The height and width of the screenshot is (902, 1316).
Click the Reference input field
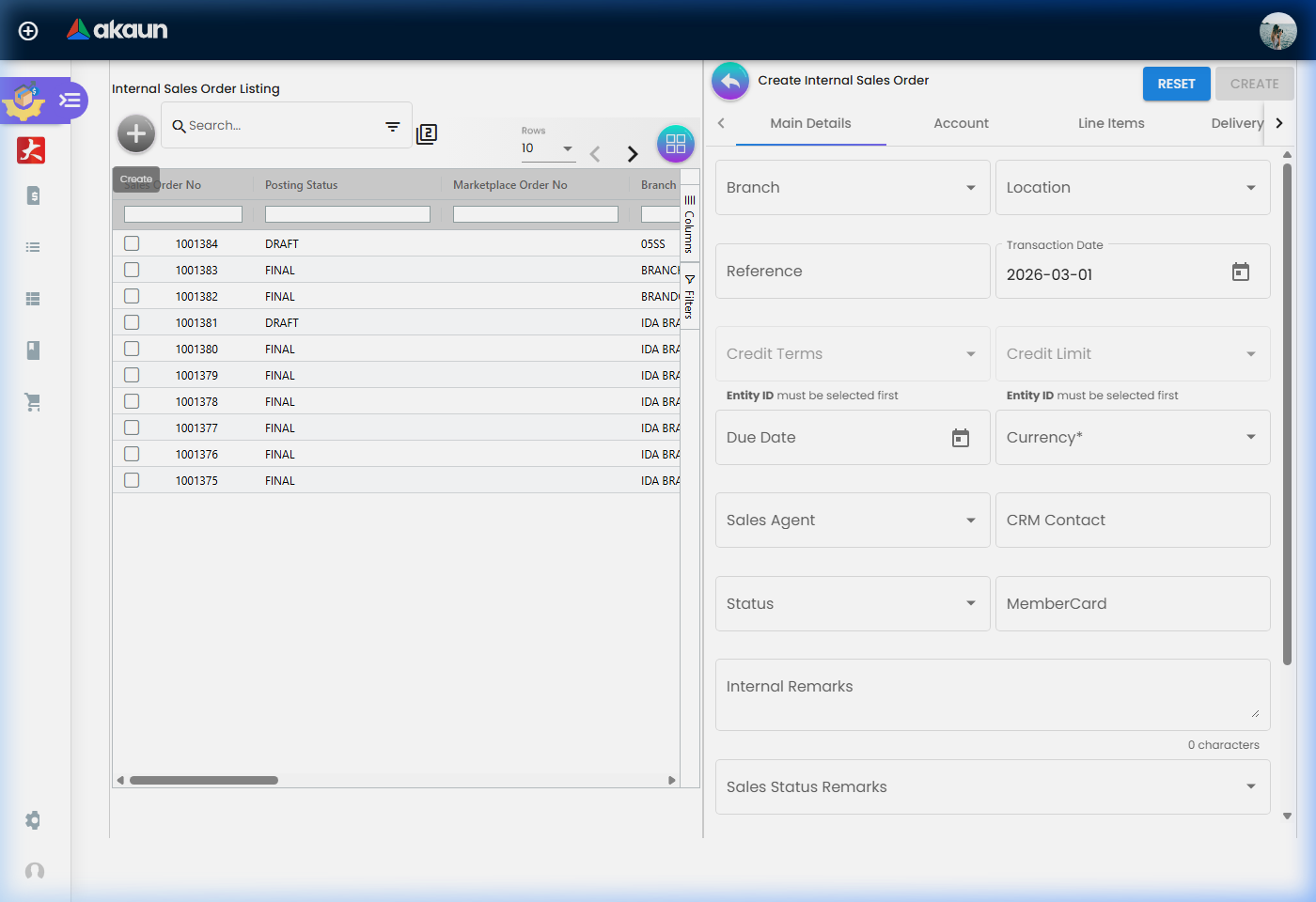[852, 272]
